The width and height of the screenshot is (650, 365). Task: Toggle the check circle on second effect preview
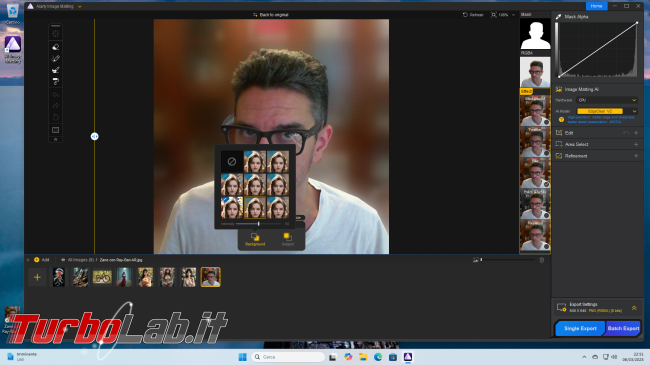(546, 153)
